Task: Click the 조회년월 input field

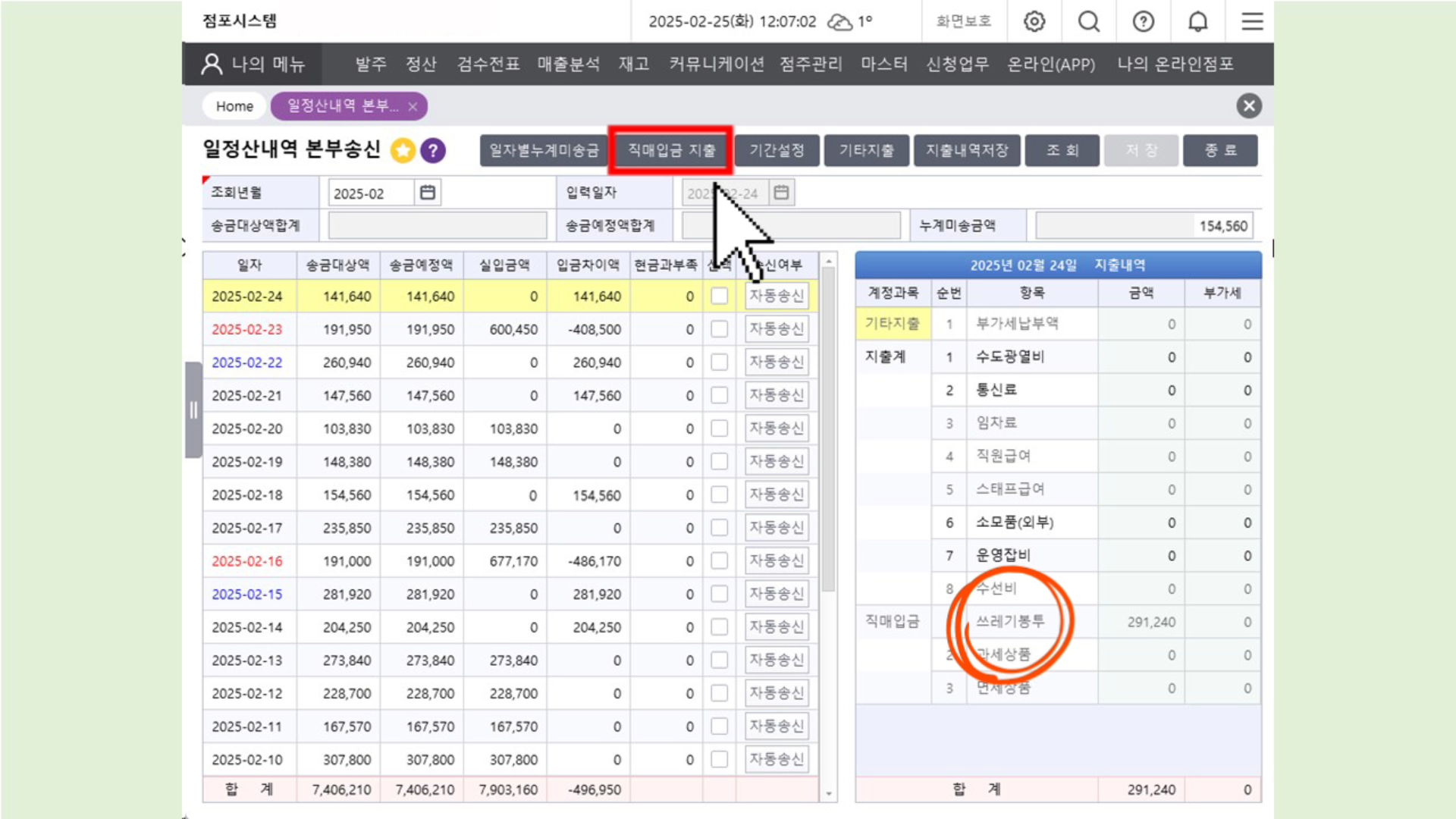Action: pos(371,193)
